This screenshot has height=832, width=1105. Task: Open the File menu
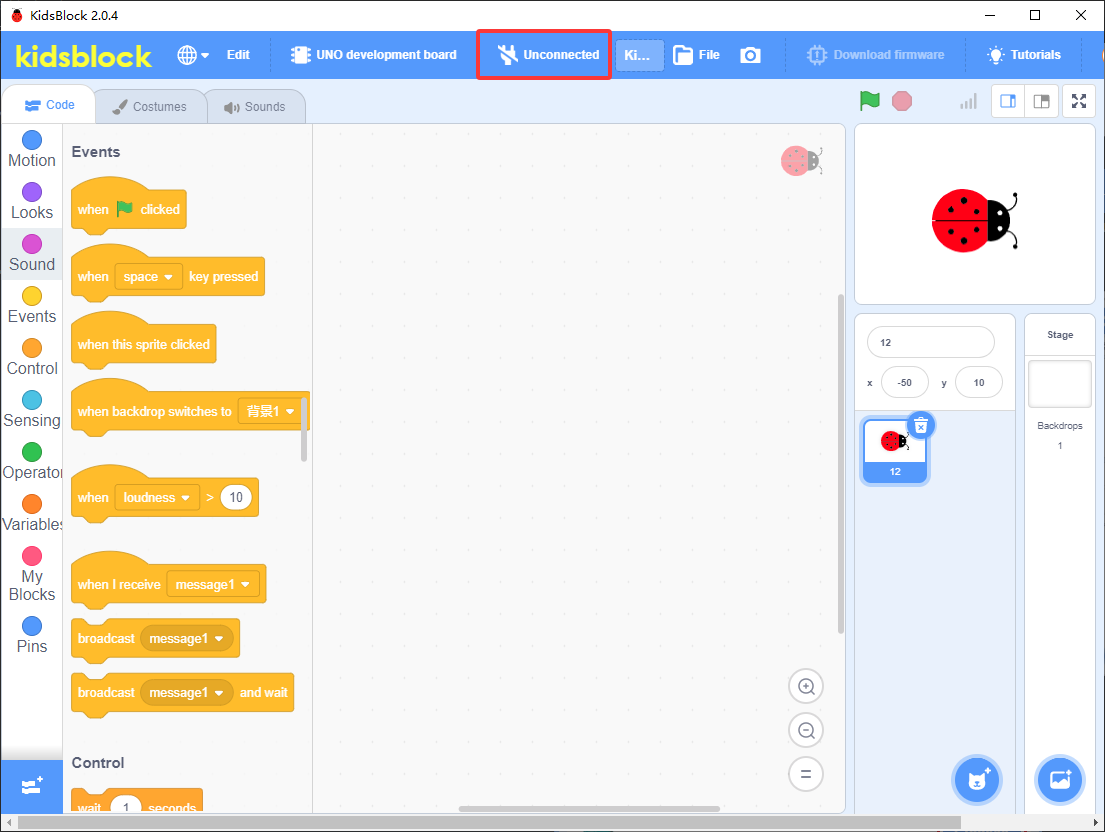click(696, 55)
